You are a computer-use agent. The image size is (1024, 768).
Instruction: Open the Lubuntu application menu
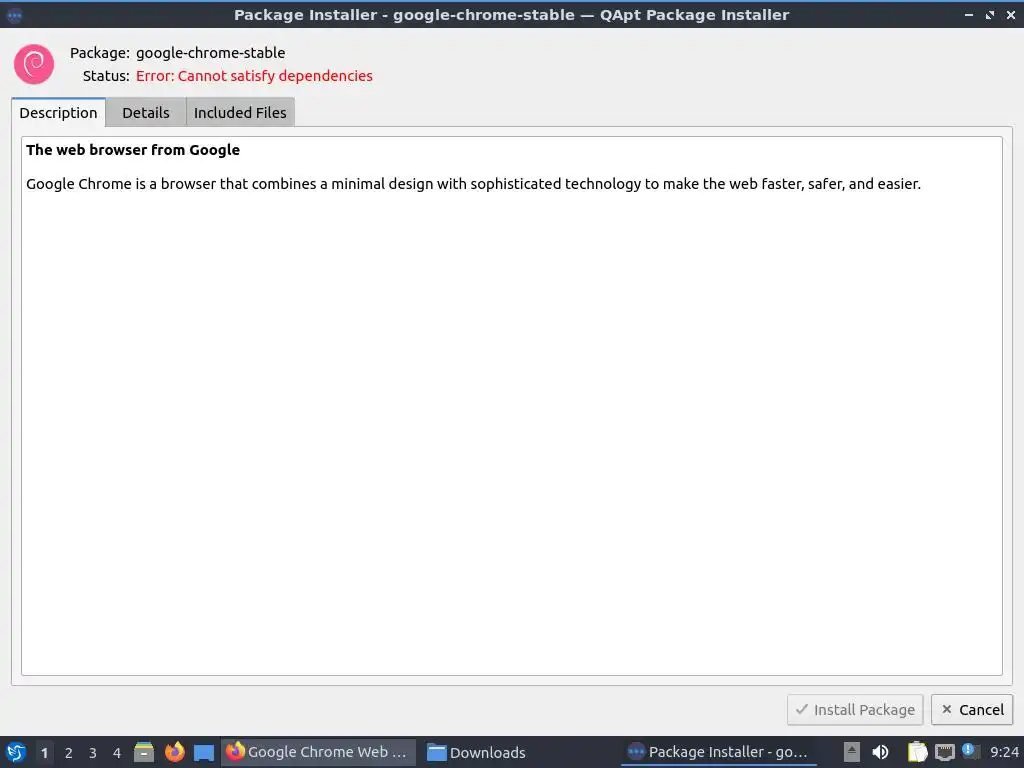tap(16, 752)
